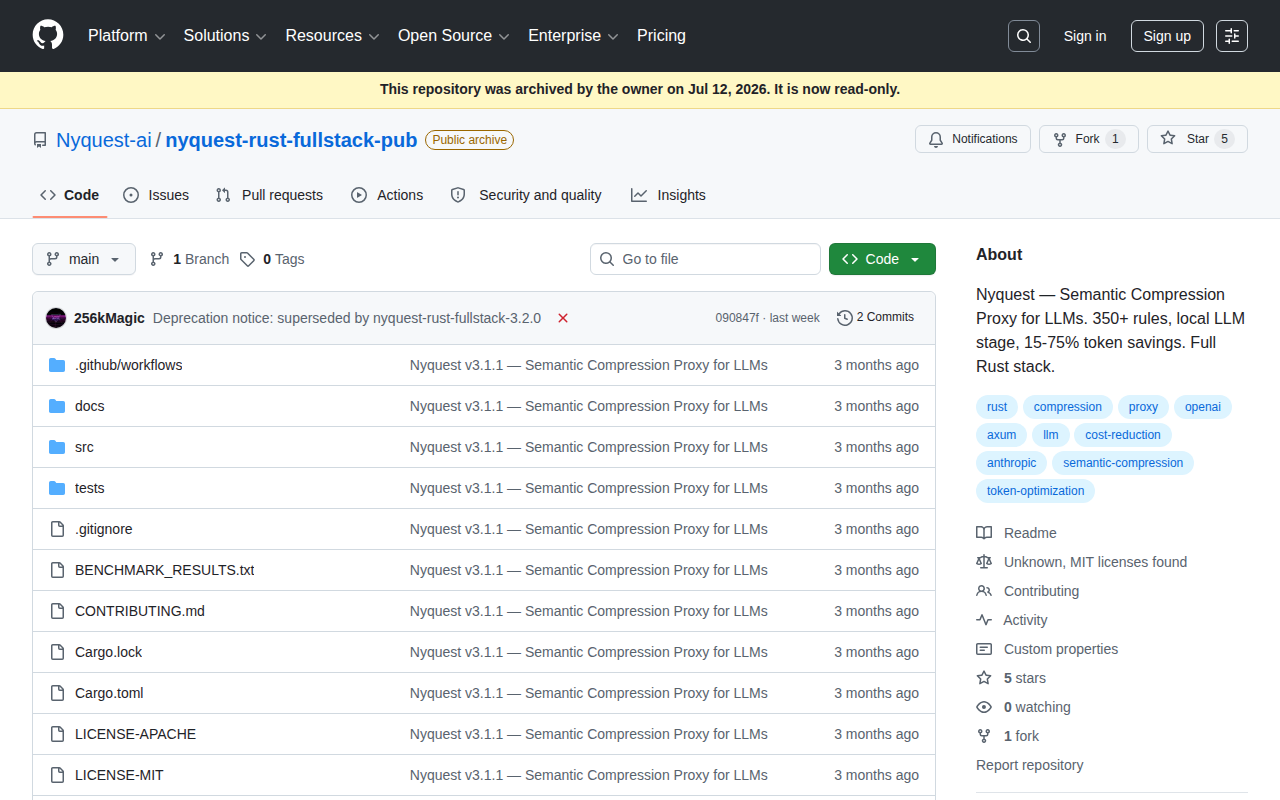Switch to the Pull requests tab

tap(269, 195)
